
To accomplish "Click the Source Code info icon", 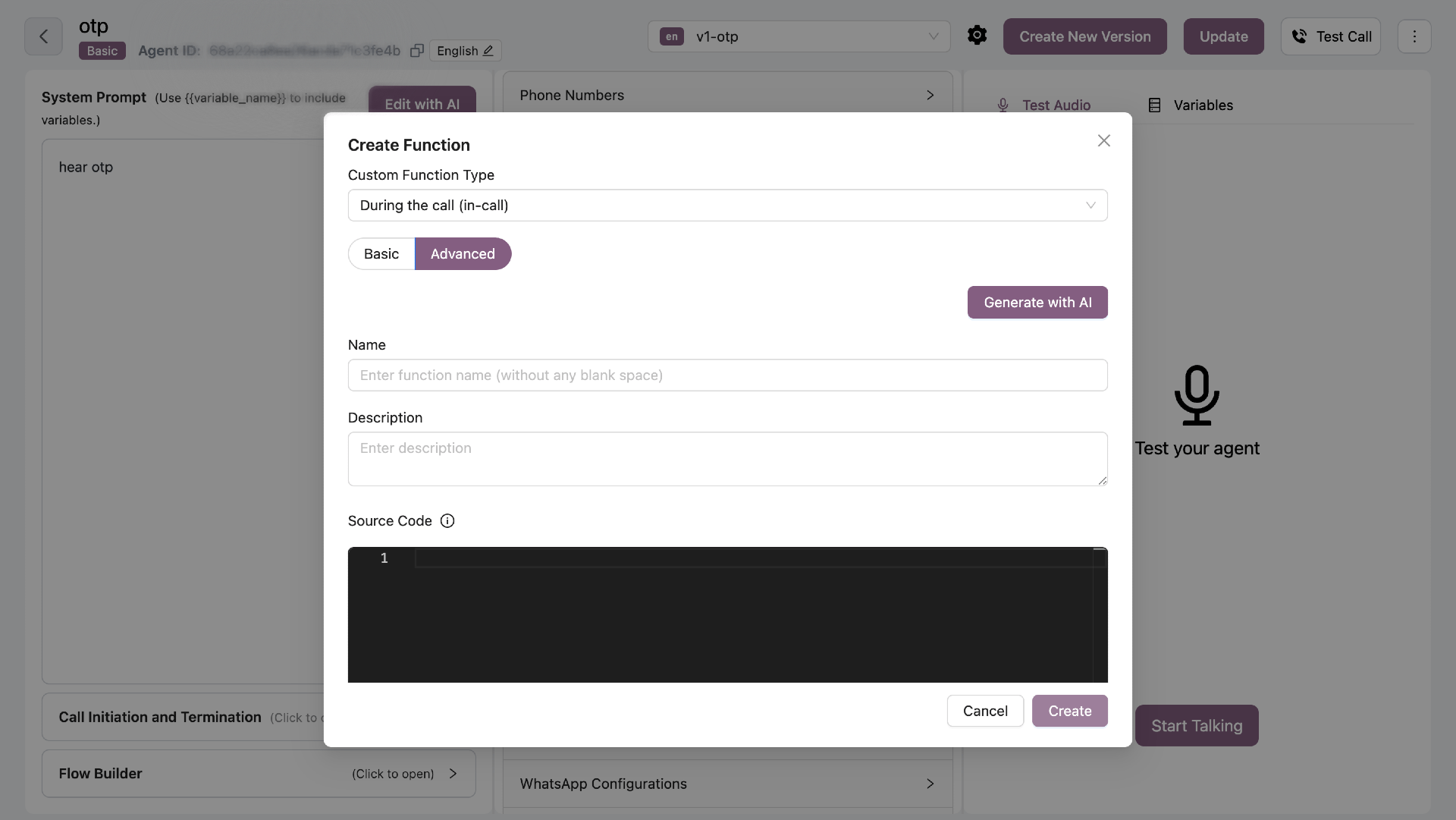I will click(x=447, y=521).
